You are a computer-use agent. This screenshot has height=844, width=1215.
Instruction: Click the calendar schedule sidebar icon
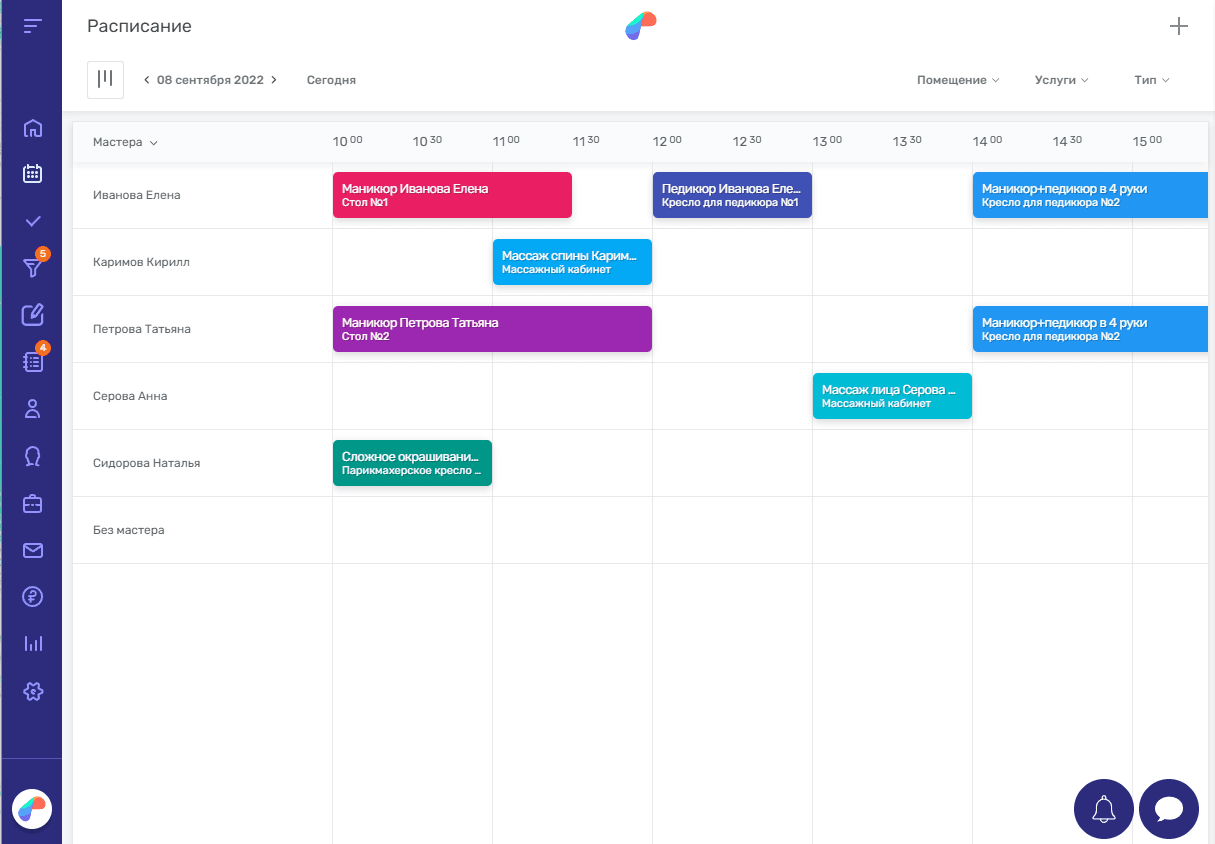coord(32,174)
